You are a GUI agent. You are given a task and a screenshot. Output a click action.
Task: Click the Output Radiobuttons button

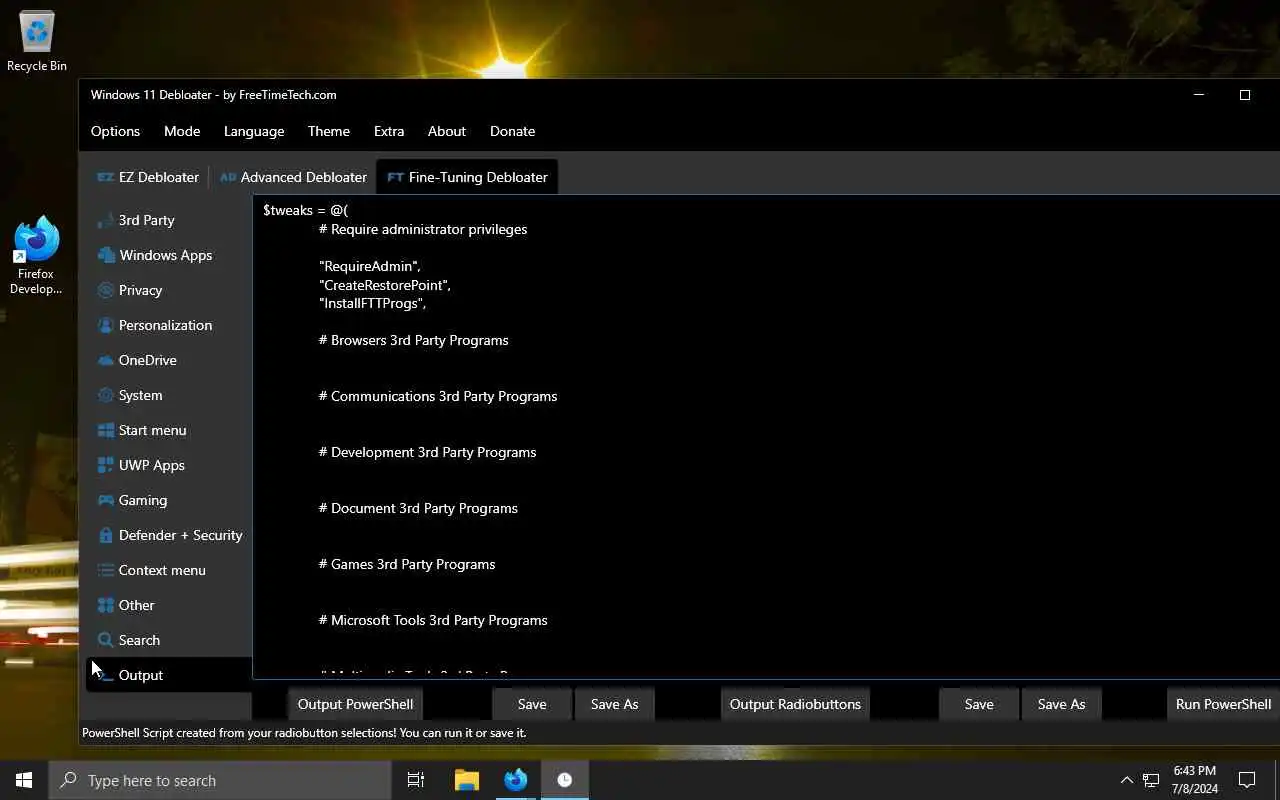[x=795, y=704]
